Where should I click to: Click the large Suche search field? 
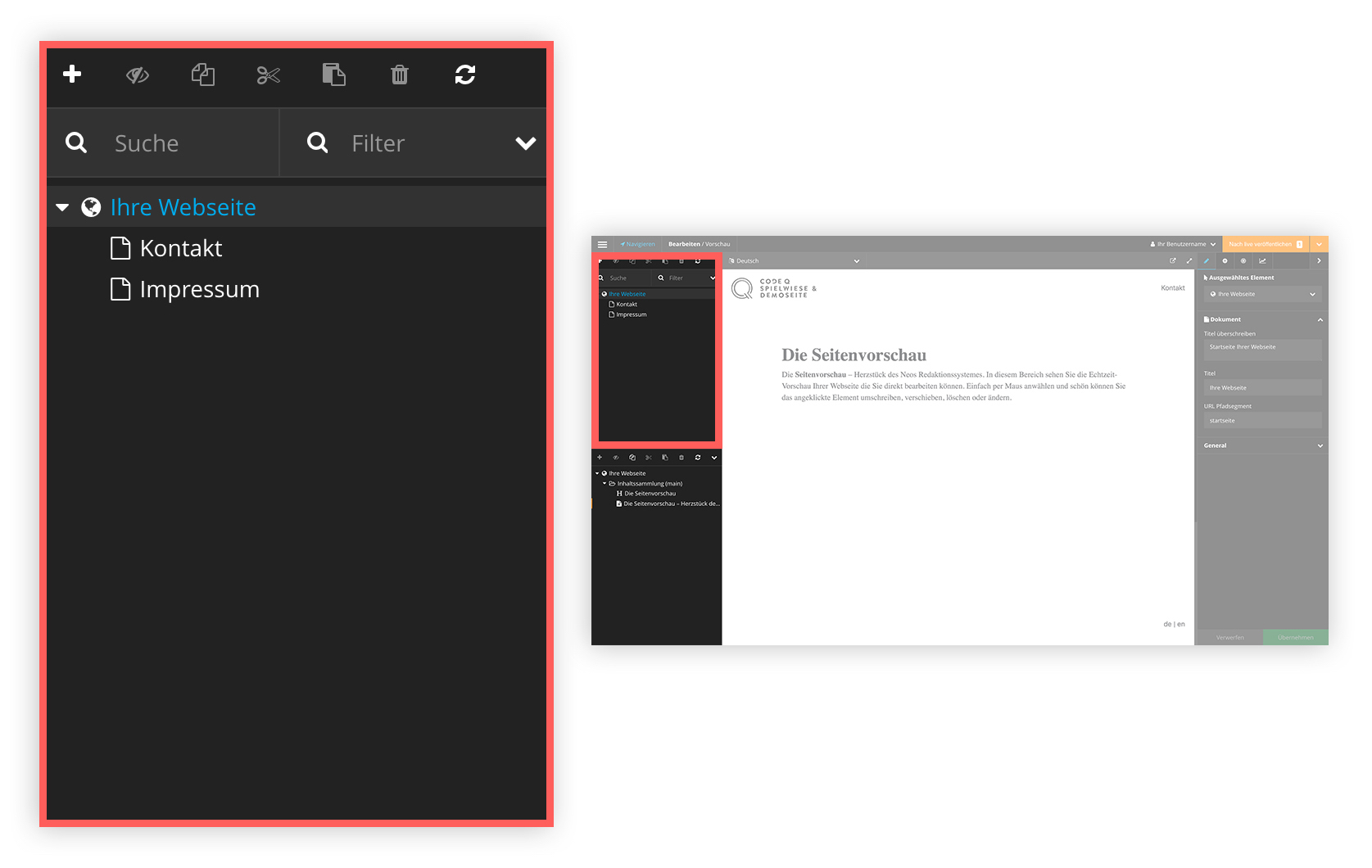point(163,142)
